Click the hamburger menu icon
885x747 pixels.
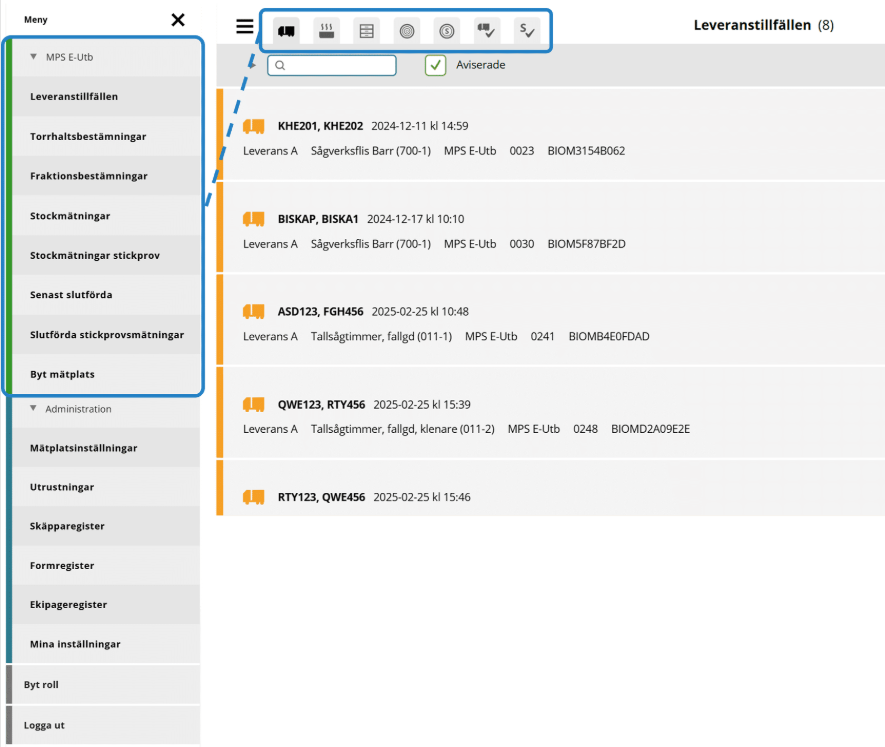coord(245,27)
